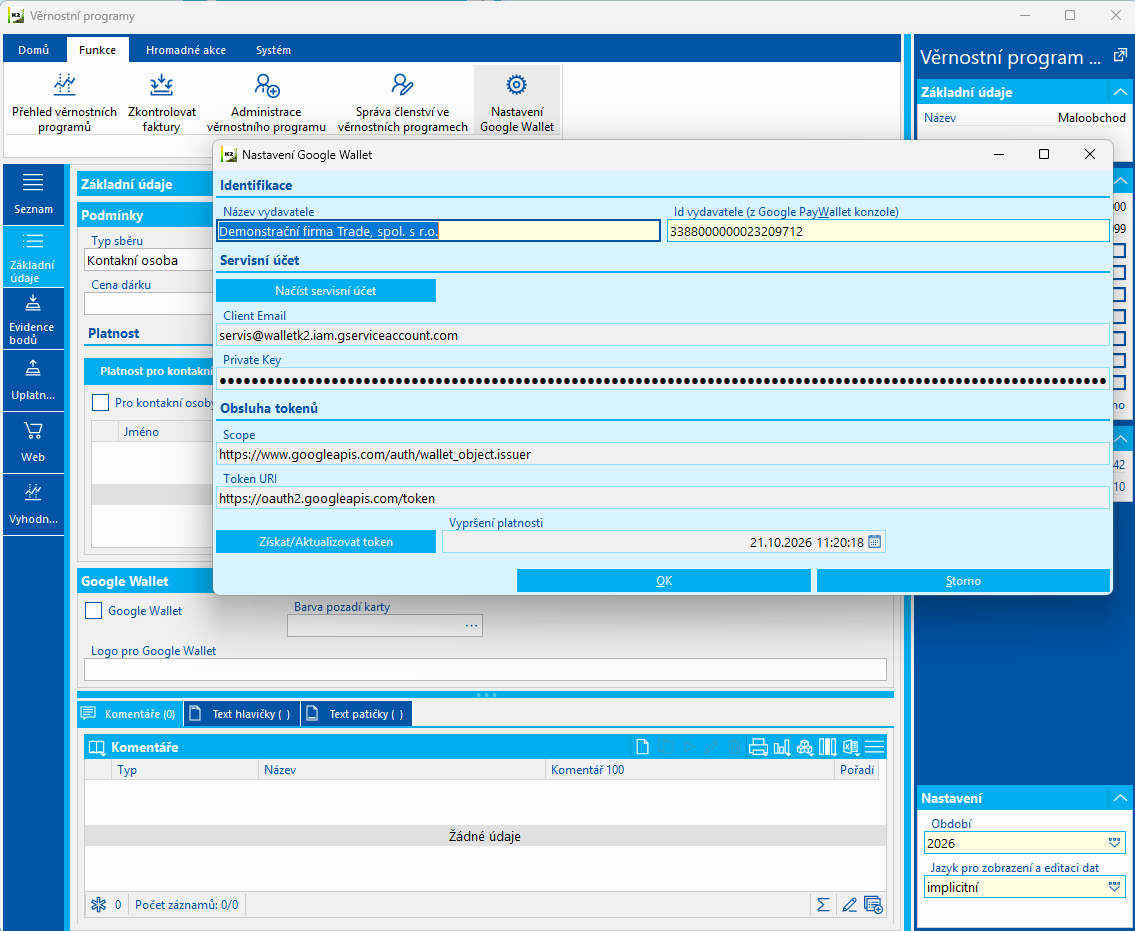Click the printer icon in Komentáře toolbar
Screen dimensions: 1135x931
(x=758, y=747)
